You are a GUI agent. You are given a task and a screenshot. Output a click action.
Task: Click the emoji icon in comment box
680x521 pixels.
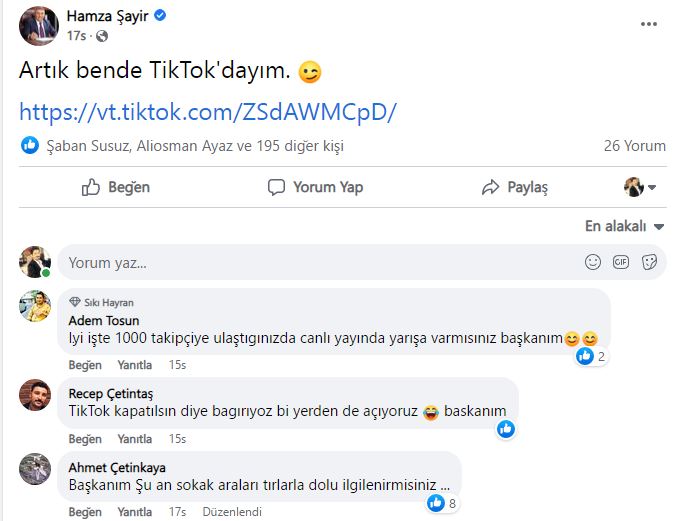coord(592,262)
